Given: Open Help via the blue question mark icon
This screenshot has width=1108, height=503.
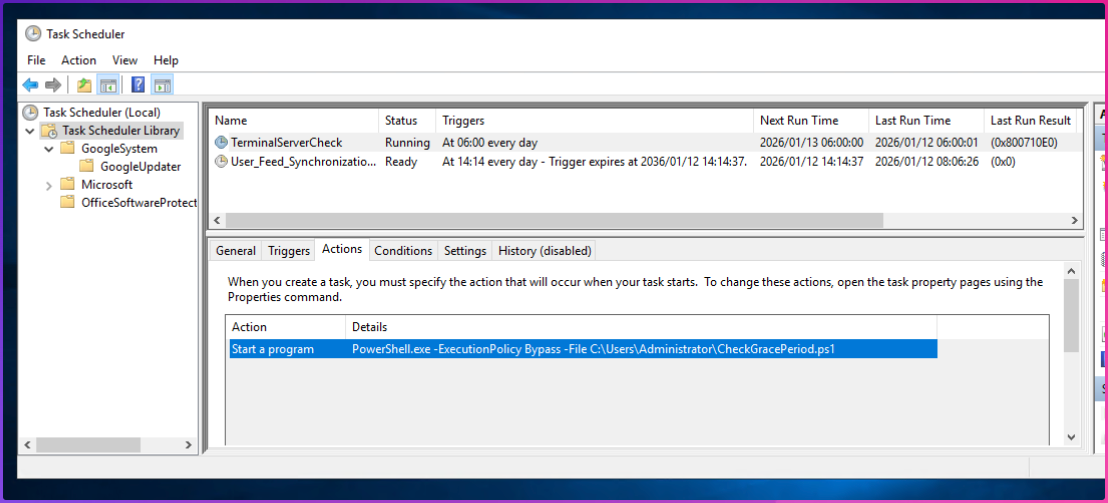Looking at the screenshot, I should pyautogui.click(x=138, y=85).
